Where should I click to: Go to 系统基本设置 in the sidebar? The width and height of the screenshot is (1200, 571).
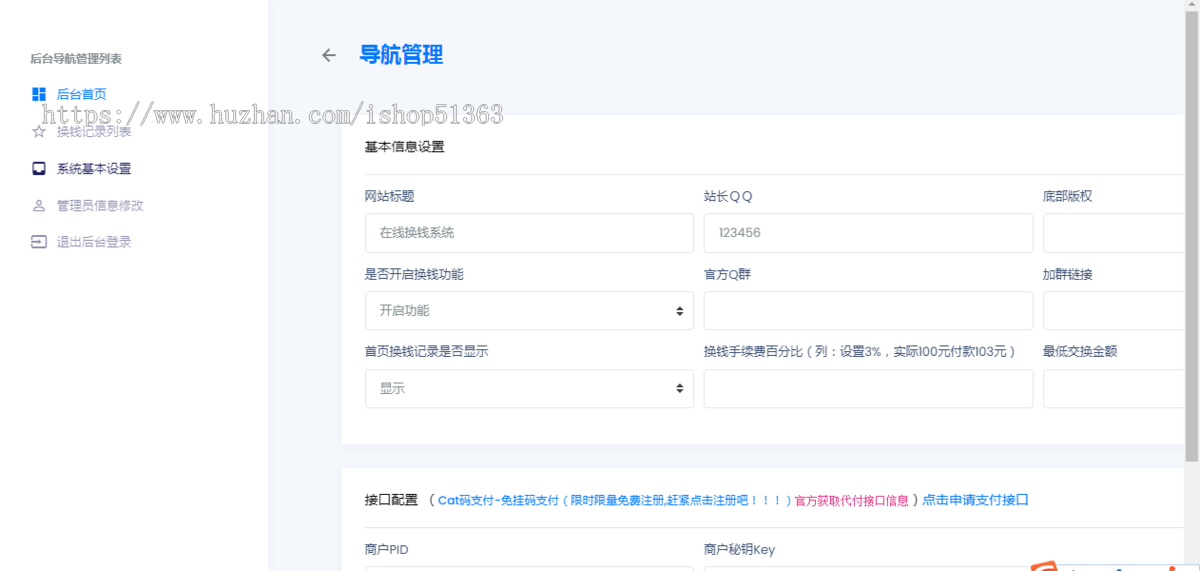[x=94, y=168]
